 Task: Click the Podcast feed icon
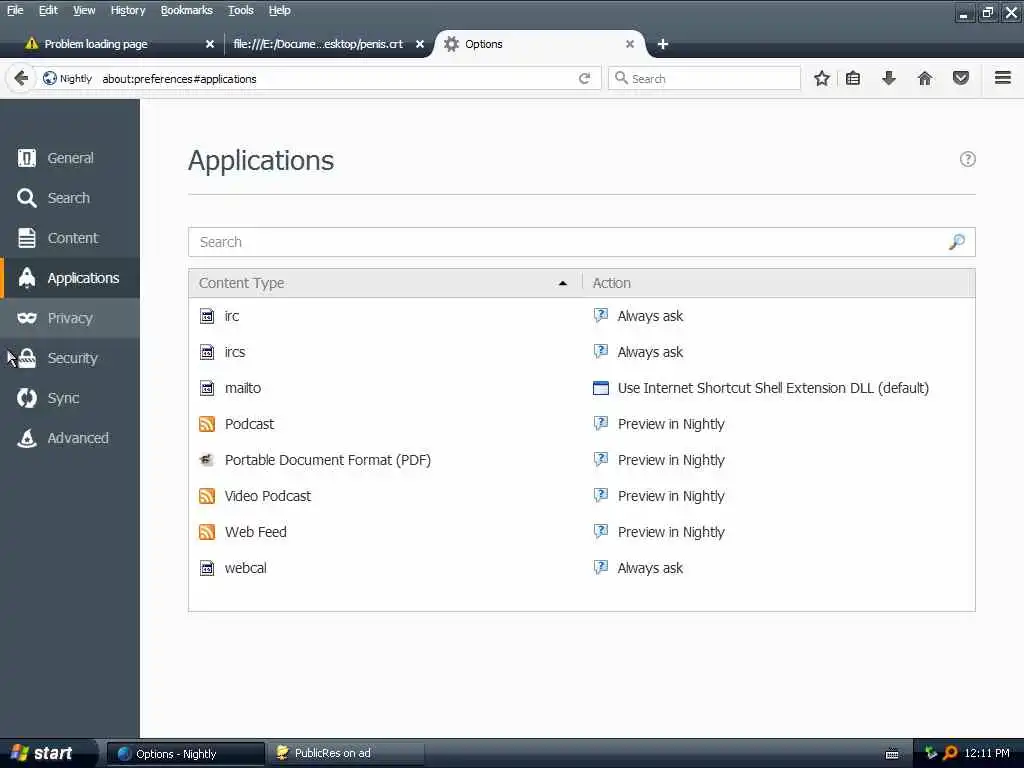[207, 424]
